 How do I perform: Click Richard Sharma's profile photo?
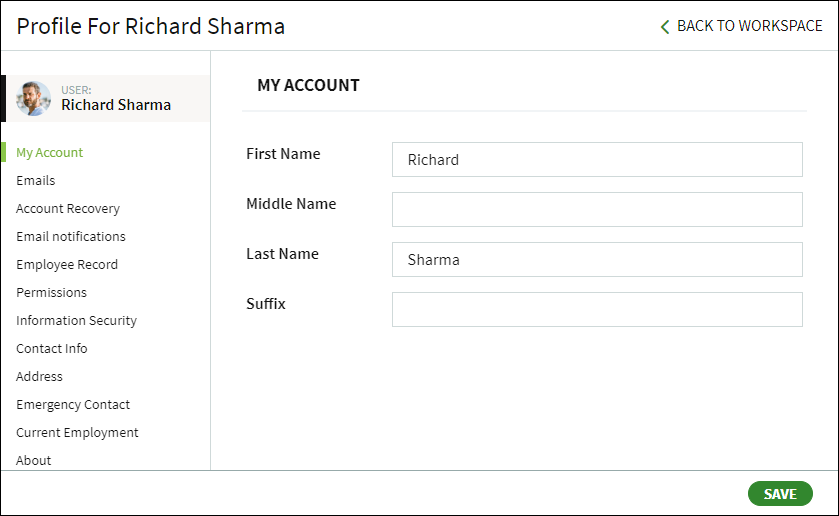[x=33, y=98]
